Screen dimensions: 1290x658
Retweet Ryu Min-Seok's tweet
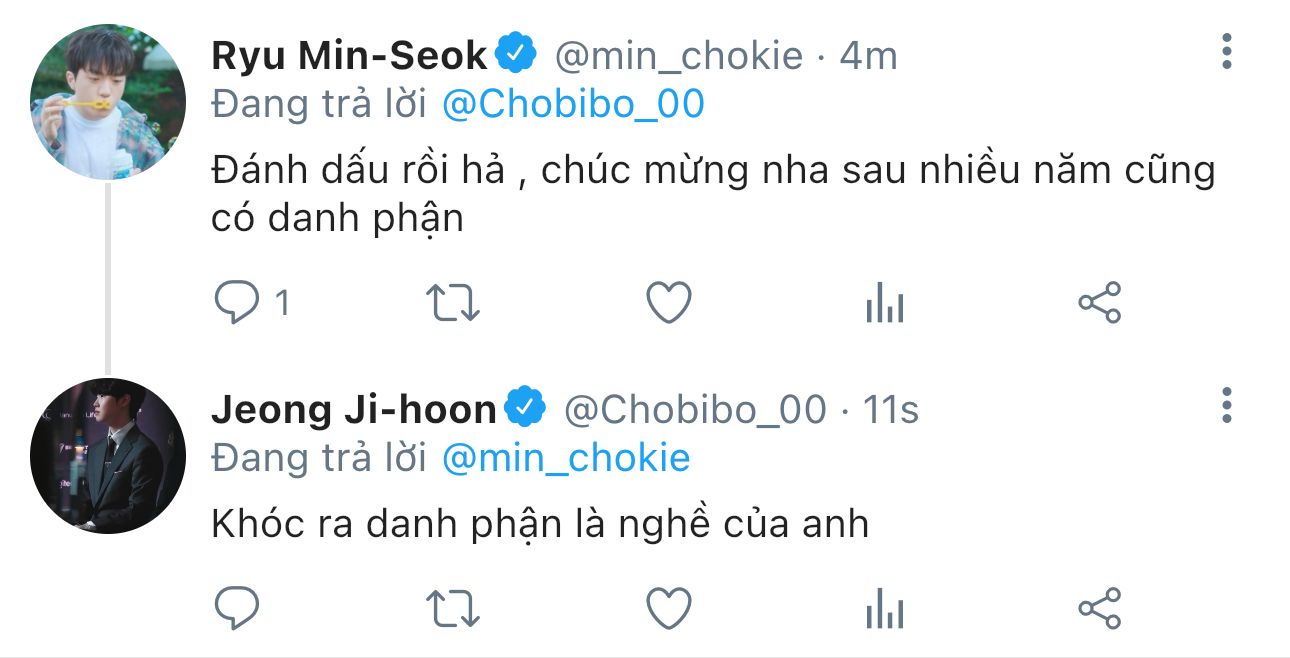(453, 303)
